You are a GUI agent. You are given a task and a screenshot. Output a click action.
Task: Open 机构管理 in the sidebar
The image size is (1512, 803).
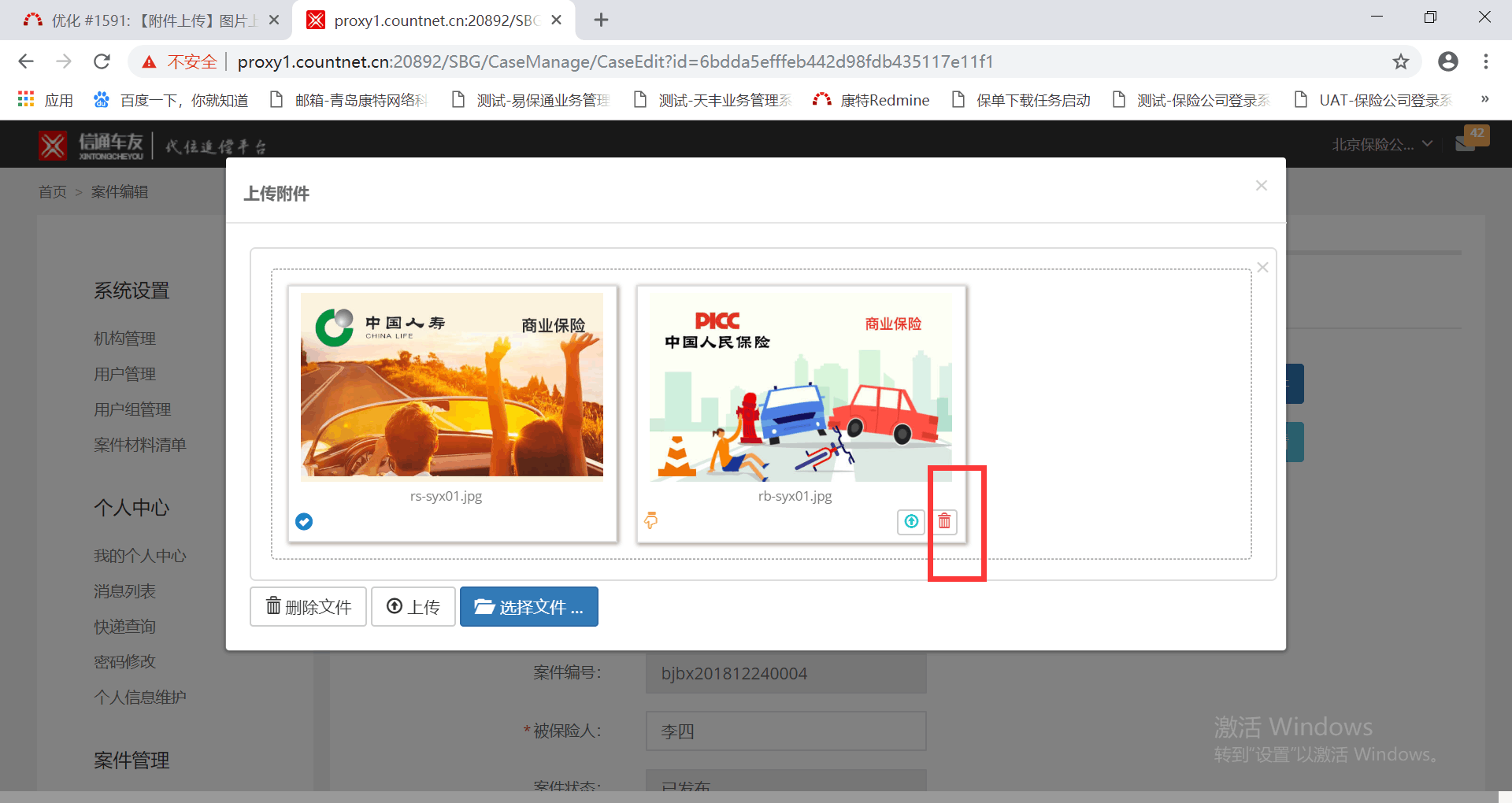click(124, 339)
